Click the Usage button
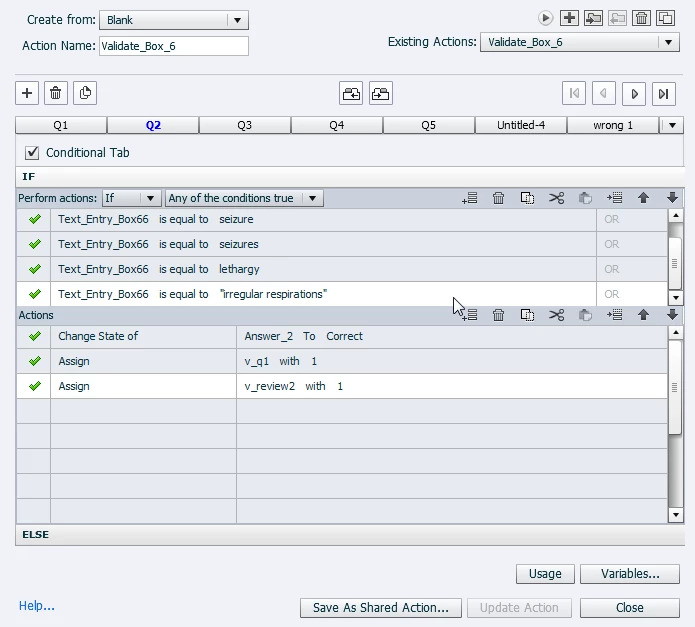The width and height of the screenshot is (695, 627). [545, 574]
